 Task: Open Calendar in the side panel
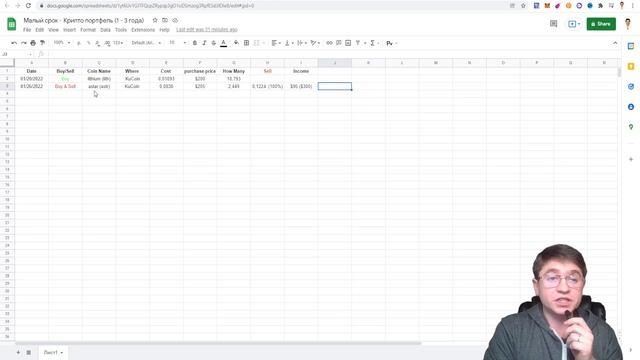(631, 46)
